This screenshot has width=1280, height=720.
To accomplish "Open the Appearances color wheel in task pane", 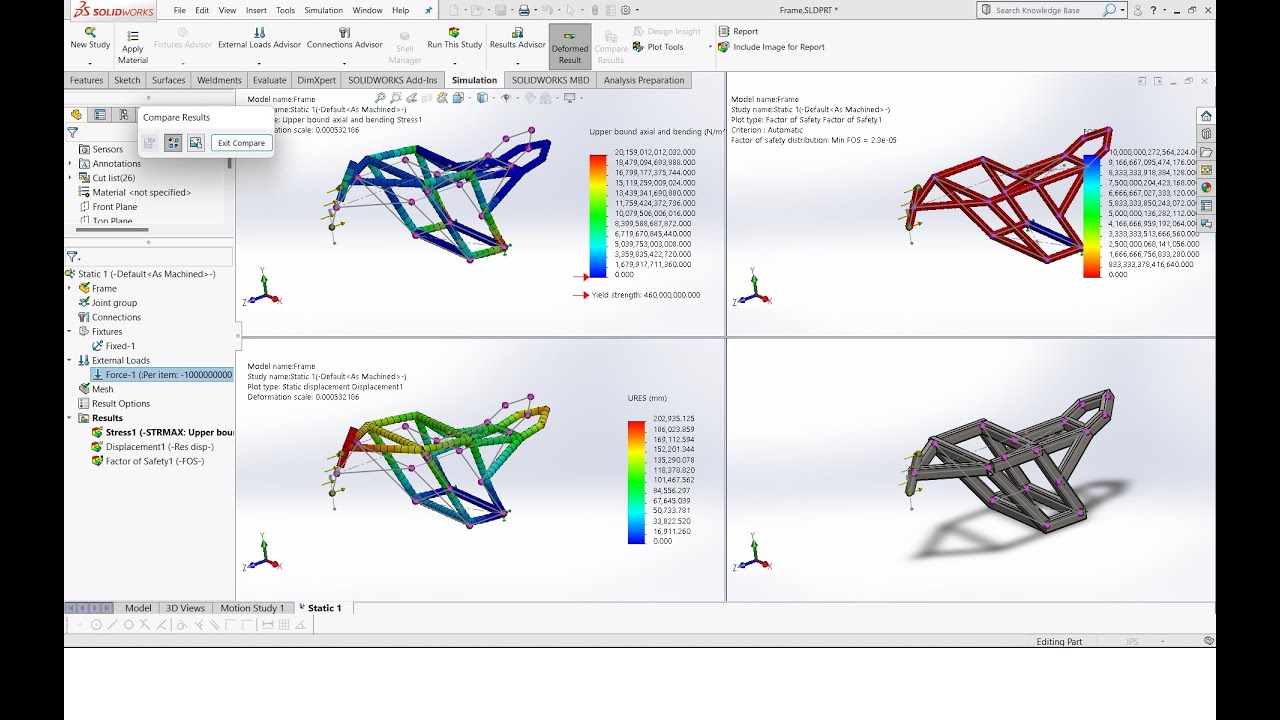I will [1206, 187].
